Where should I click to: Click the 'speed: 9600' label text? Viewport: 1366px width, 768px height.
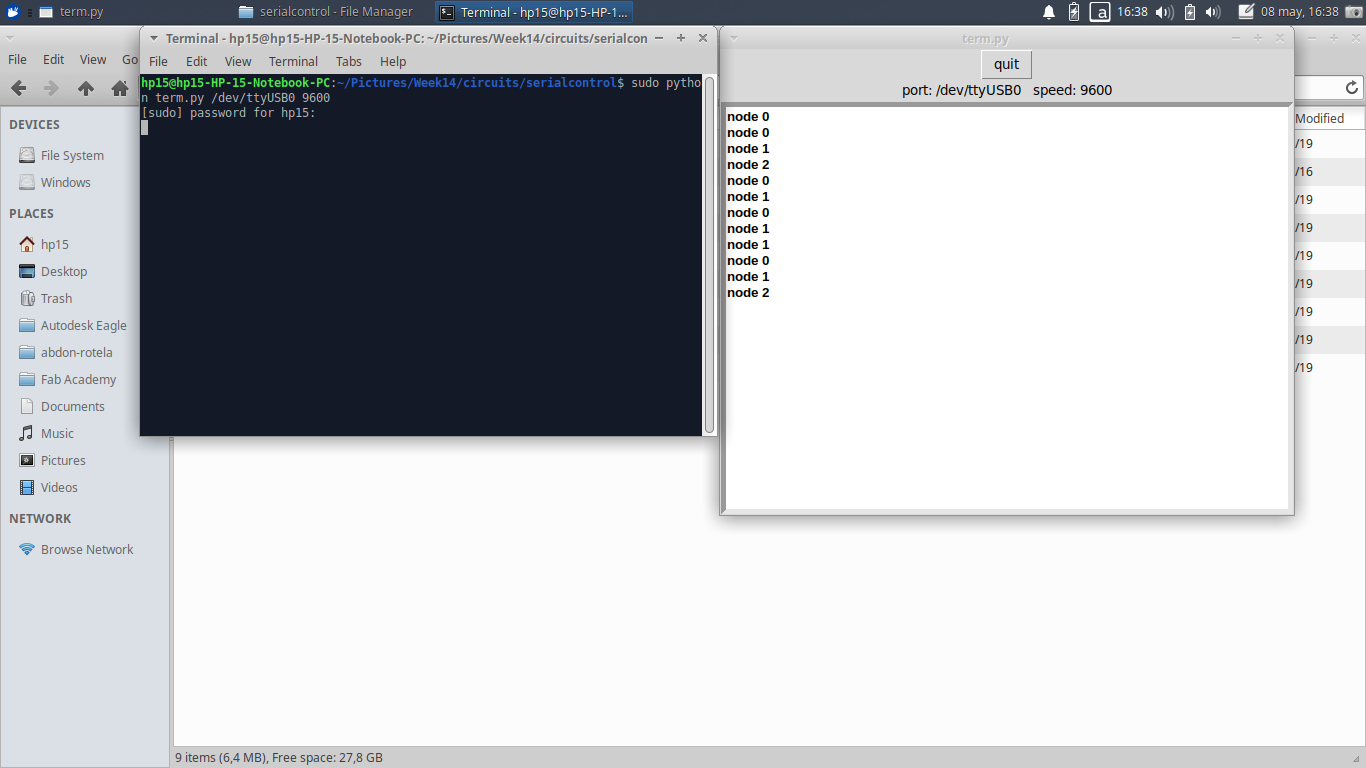point(1072,90)
